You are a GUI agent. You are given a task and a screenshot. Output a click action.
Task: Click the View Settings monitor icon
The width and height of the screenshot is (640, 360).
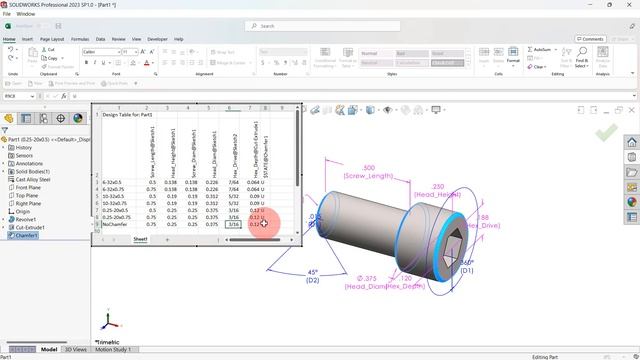[436, 110]
